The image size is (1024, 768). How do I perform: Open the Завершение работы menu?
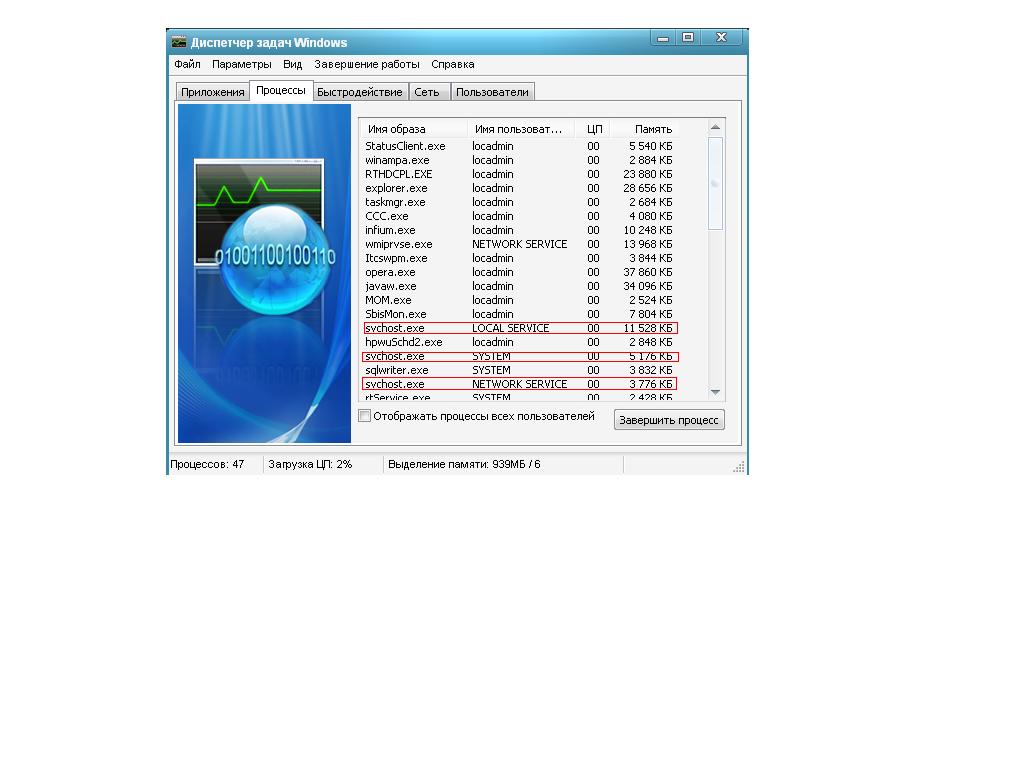366,64
